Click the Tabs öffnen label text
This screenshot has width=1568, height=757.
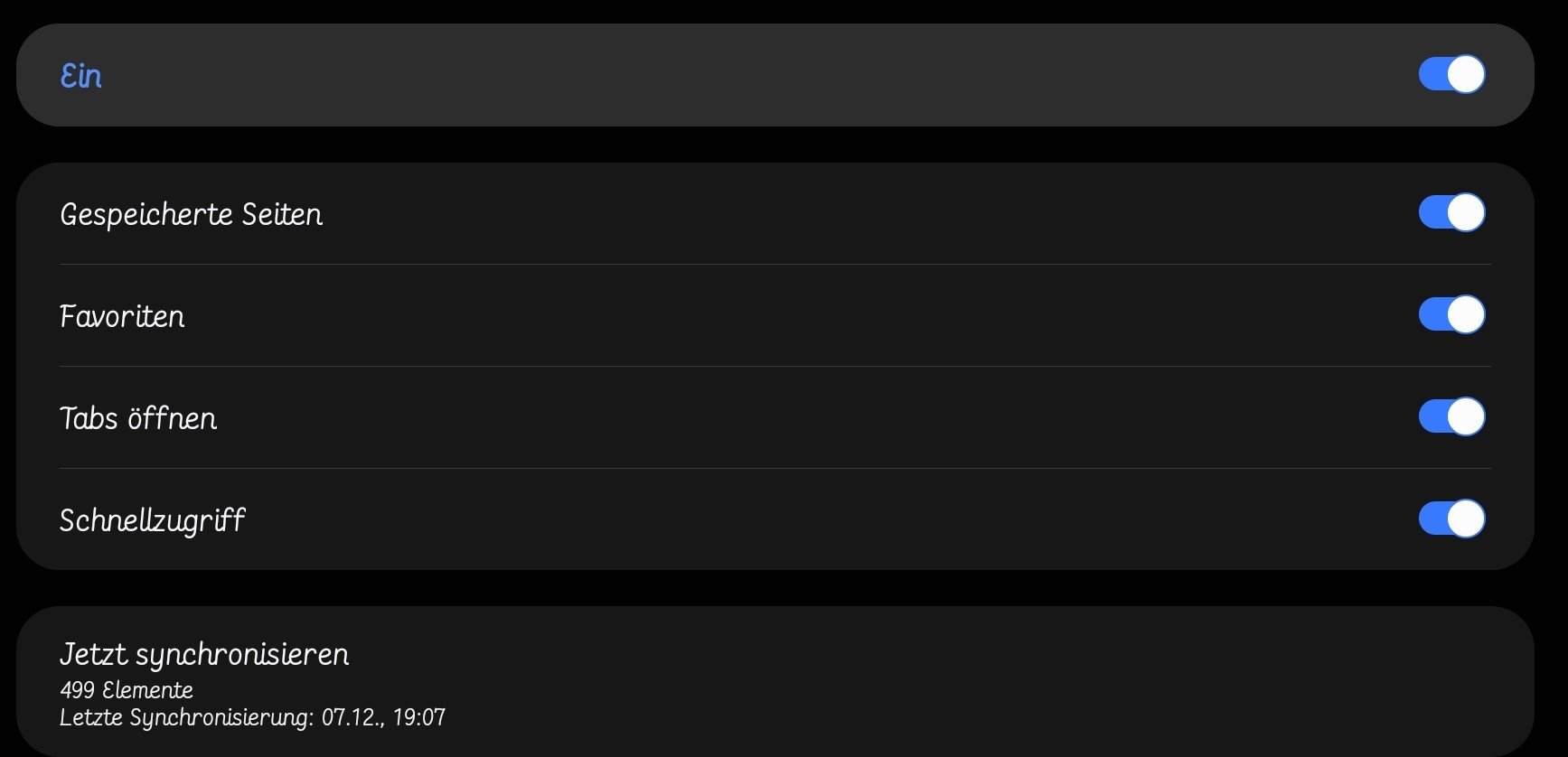[138, 419]
